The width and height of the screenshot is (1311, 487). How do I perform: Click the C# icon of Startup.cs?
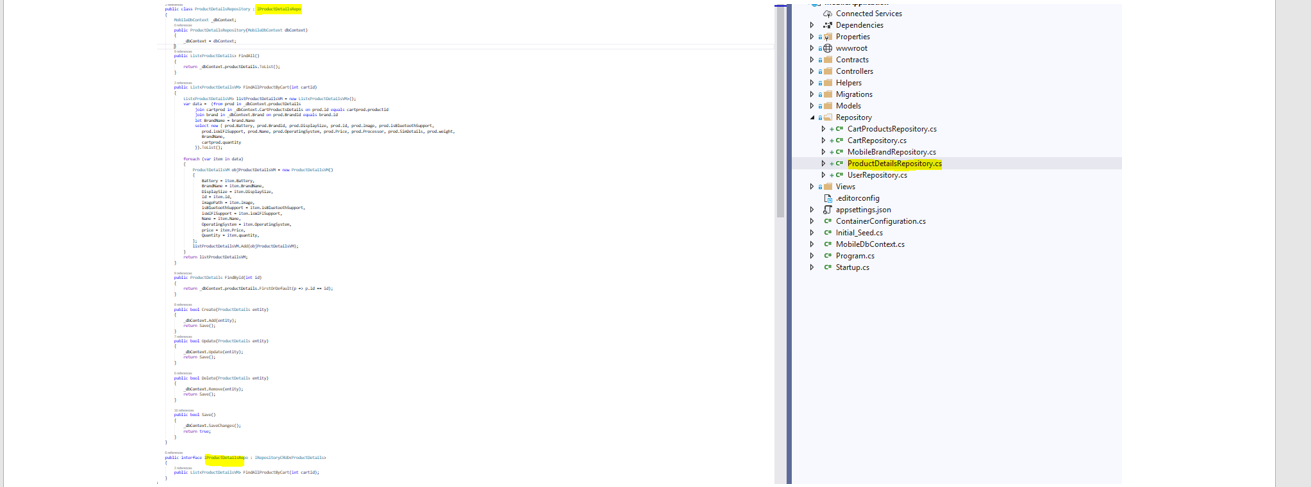[828, 267]
